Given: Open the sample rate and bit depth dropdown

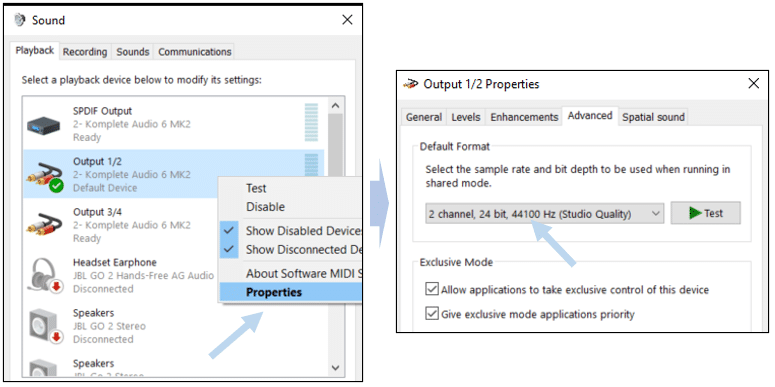Looking at the screenshot, I should [x=545, y=214].
